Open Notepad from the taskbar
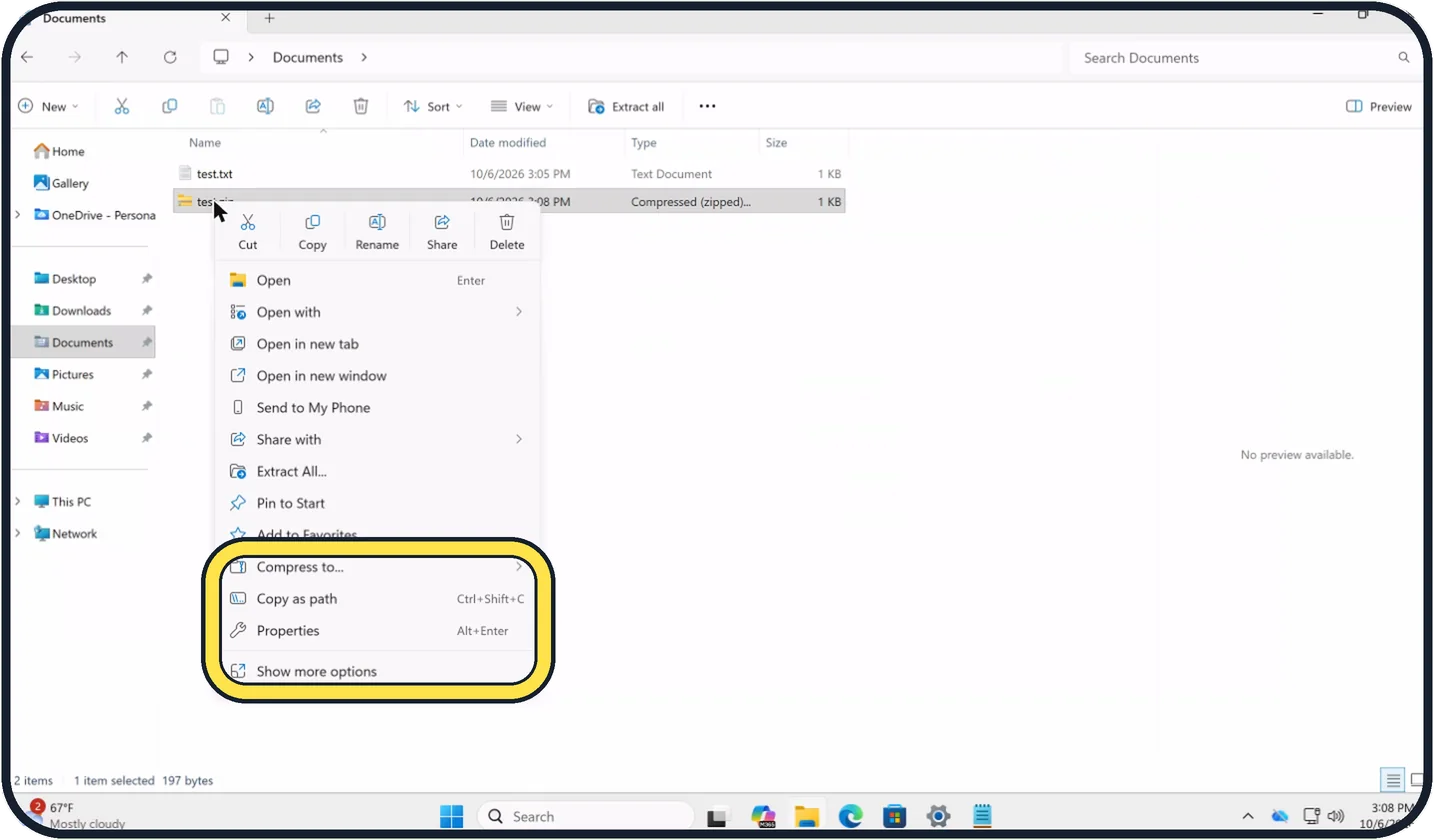1434x840 pixels. pos(982,816)
